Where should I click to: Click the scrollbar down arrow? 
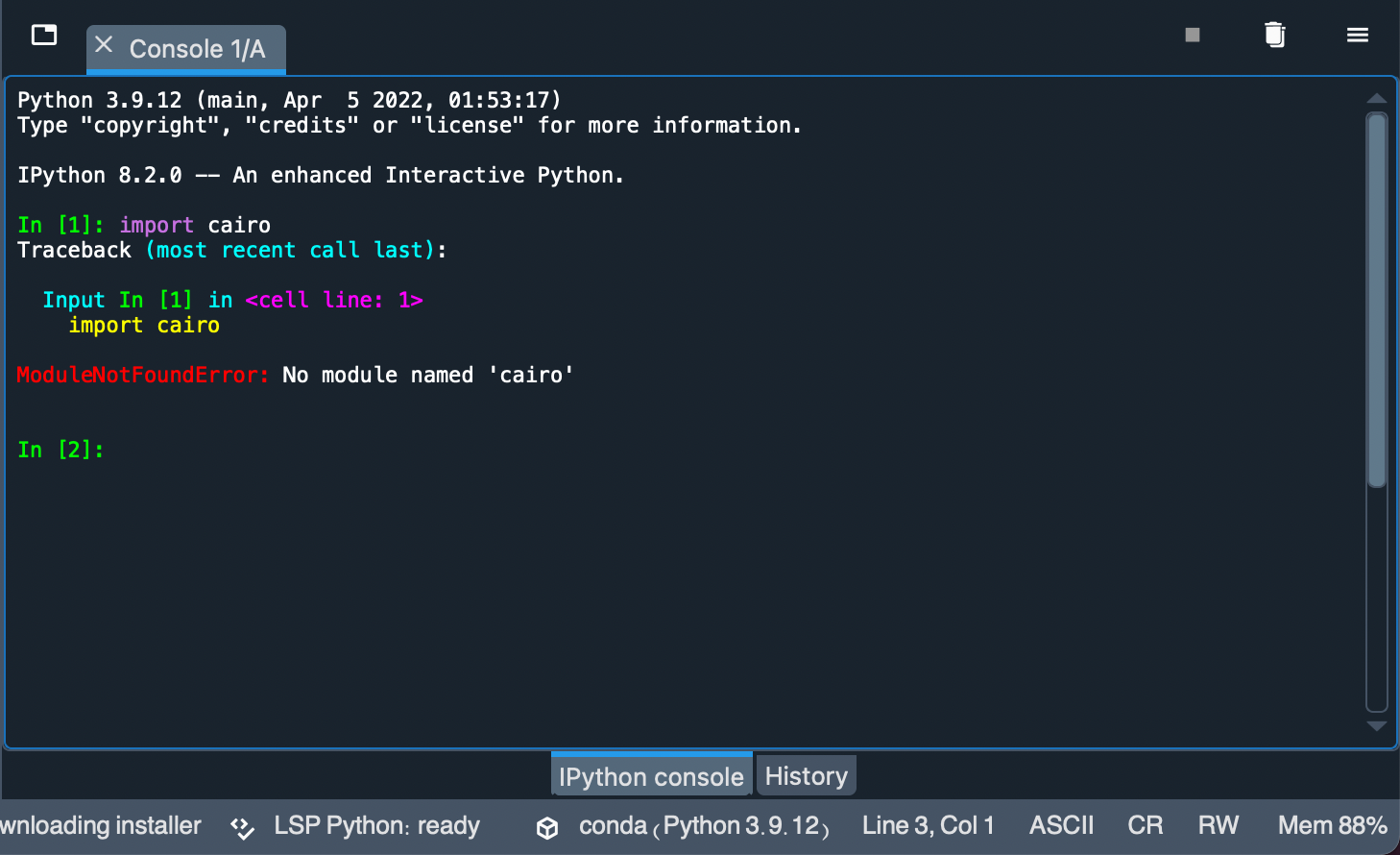pos(1376,726)
